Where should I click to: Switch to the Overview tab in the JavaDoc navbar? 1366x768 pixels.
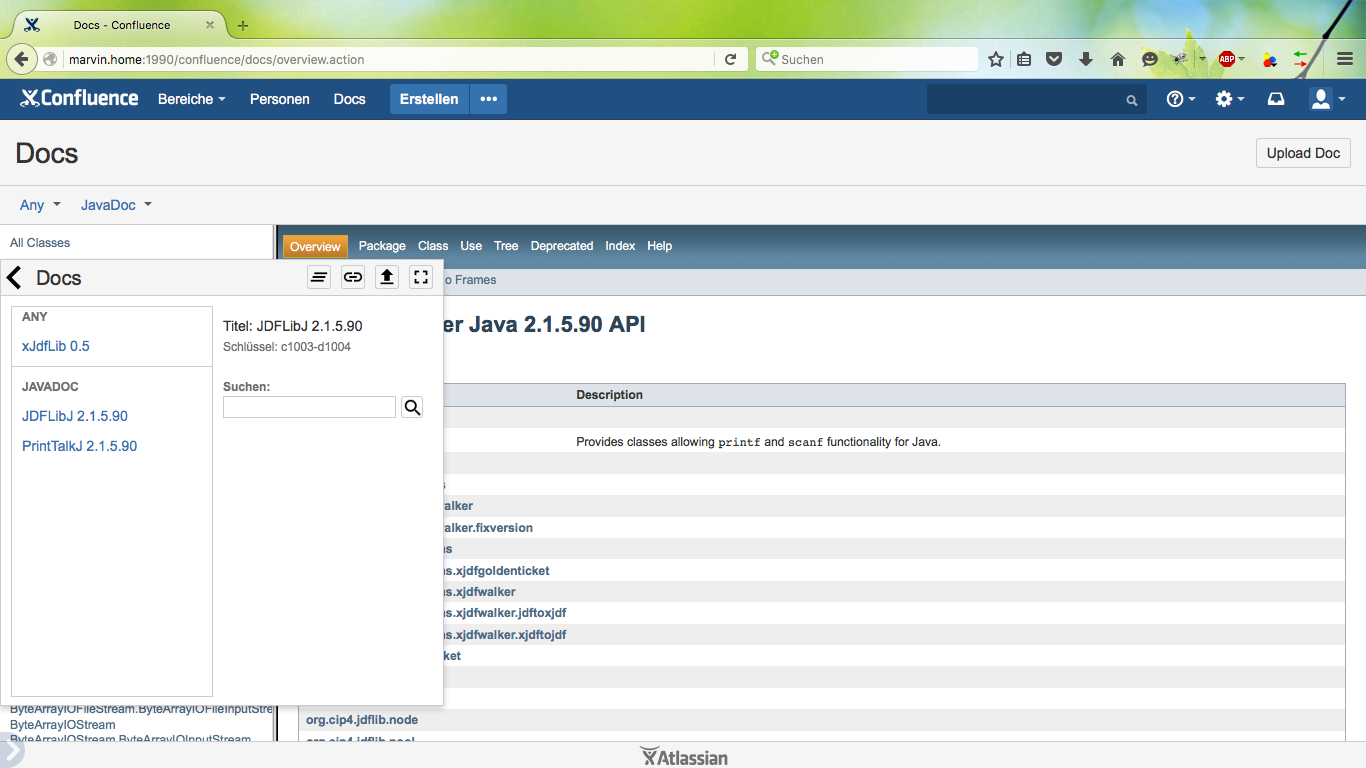(x=315, y=246)
